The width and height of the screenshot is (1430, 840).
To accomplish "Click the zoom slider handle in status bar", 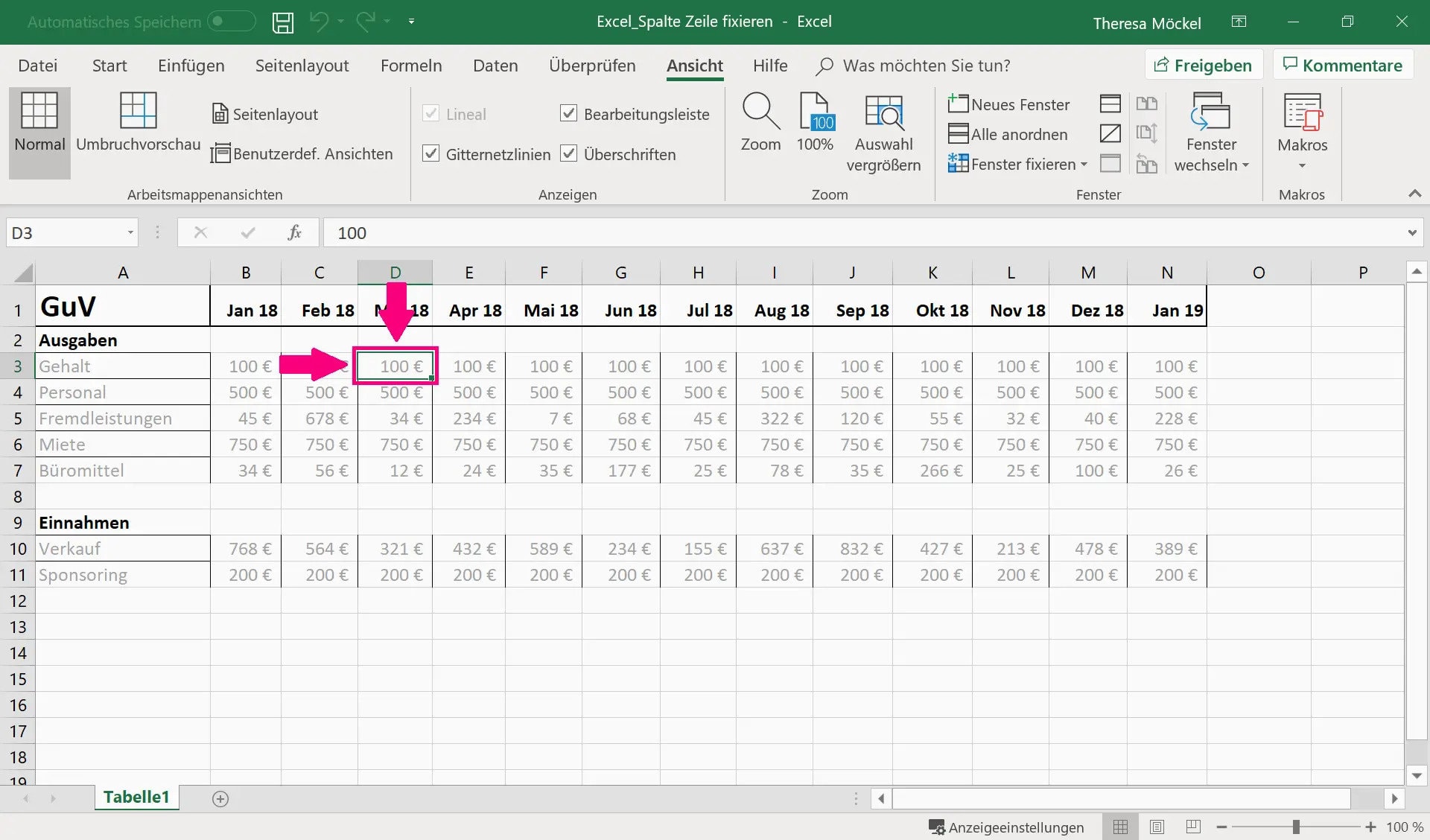I will coord(1296,827).
